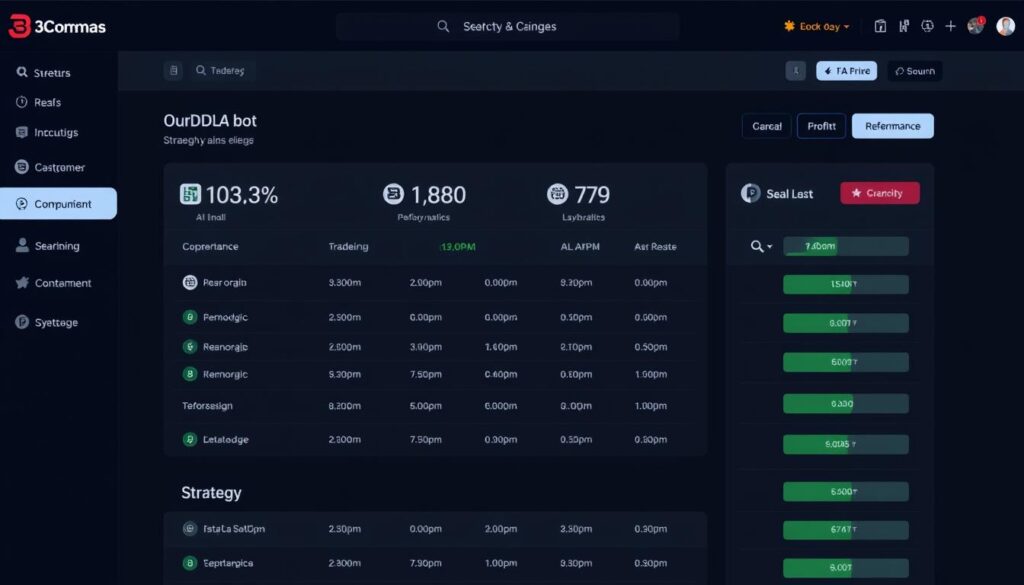Screen dimensions: 1024x585
Task: Click the clock icon in top bar
Action: point(927,26)
